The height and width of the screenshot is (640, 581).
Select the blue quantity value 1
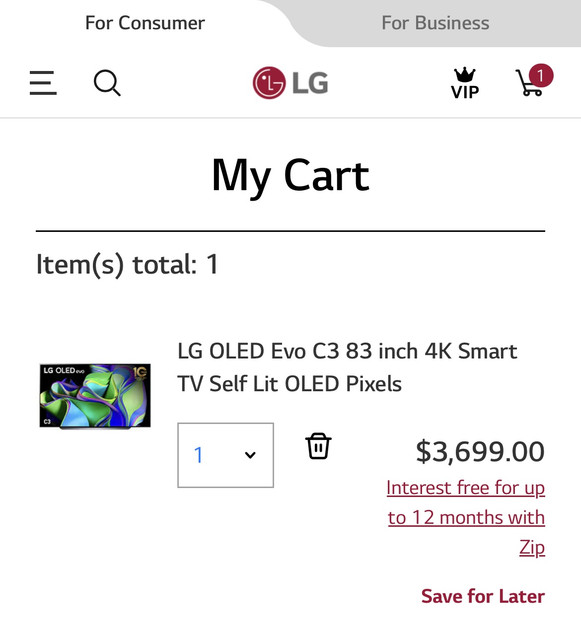click(198, 455)
